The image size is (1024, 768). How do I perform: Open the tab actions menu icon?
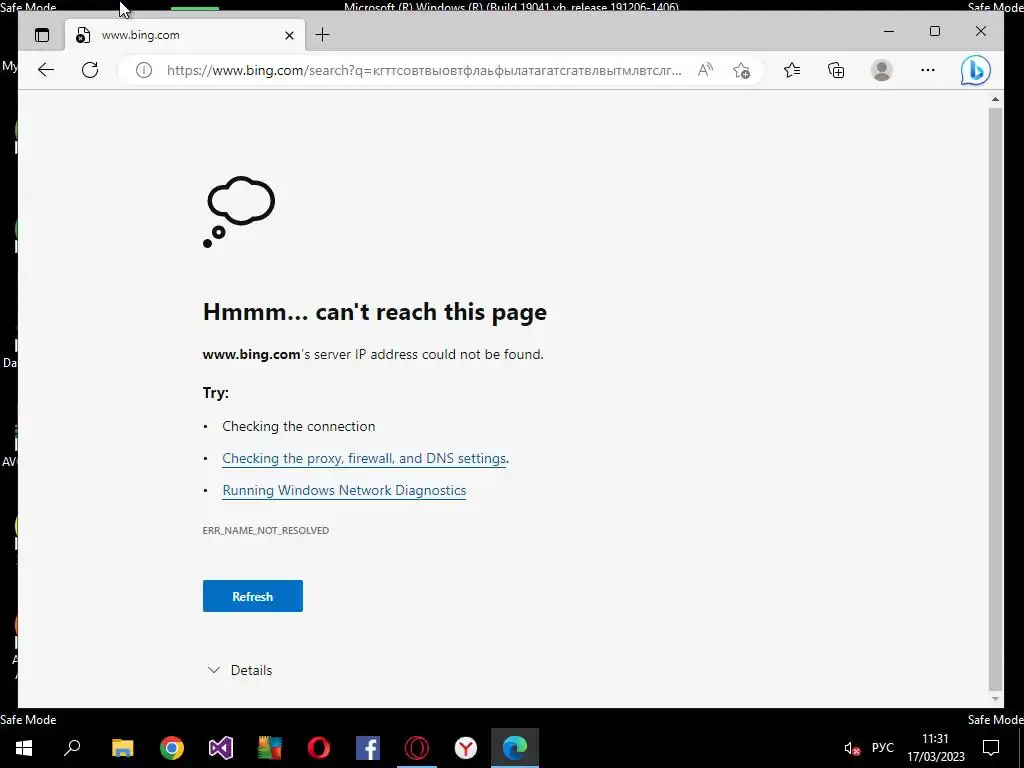click(x=42, y=35)
